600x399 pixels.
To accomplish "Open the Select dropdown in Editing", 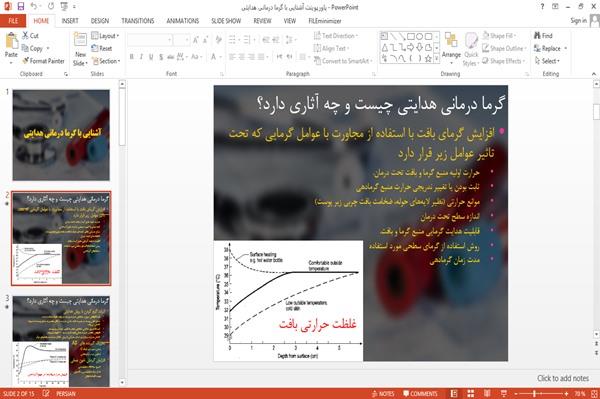I will tap(547, 61).
